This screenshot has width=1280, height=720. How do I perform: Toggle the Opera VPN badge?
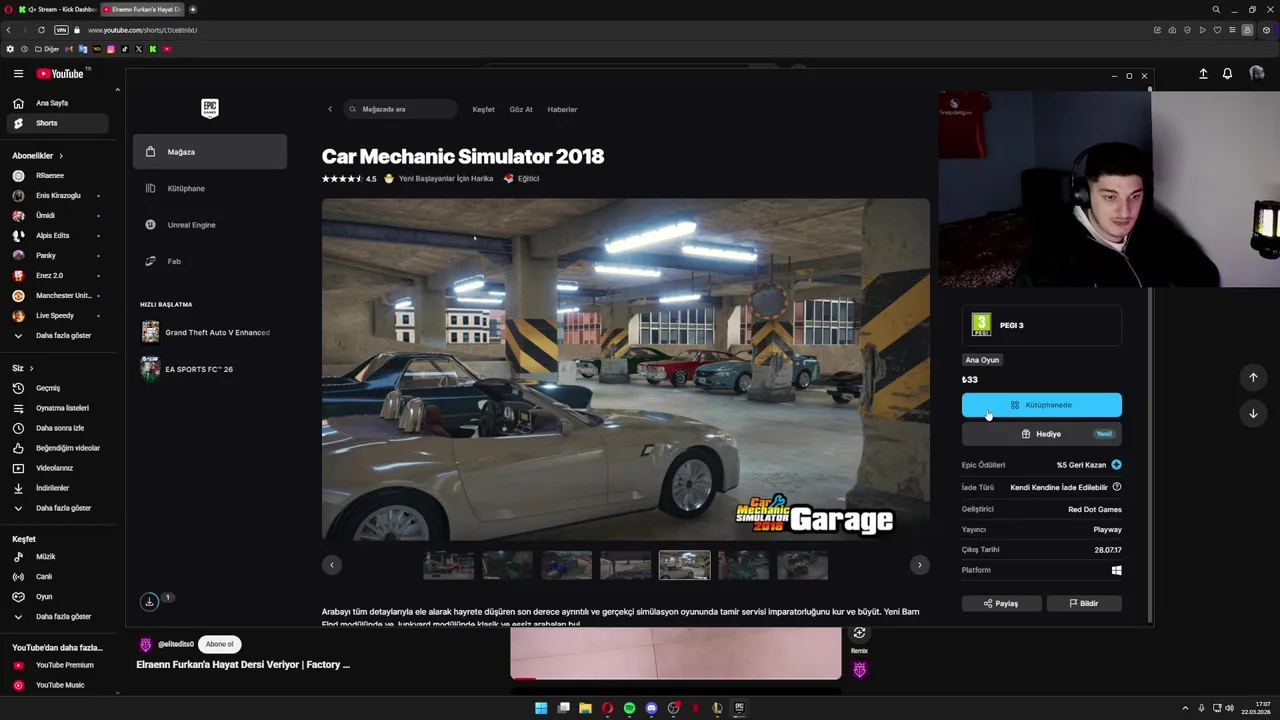61,30
